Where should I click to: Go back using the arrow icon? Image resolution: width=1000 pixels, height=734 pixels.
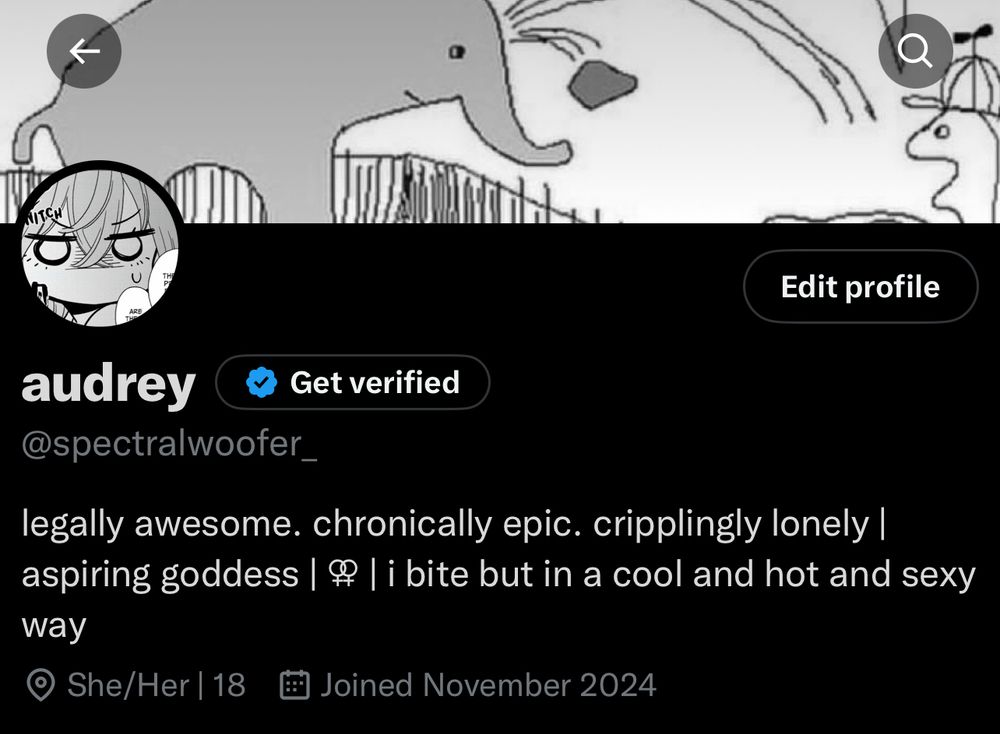(x=84, y=51)
